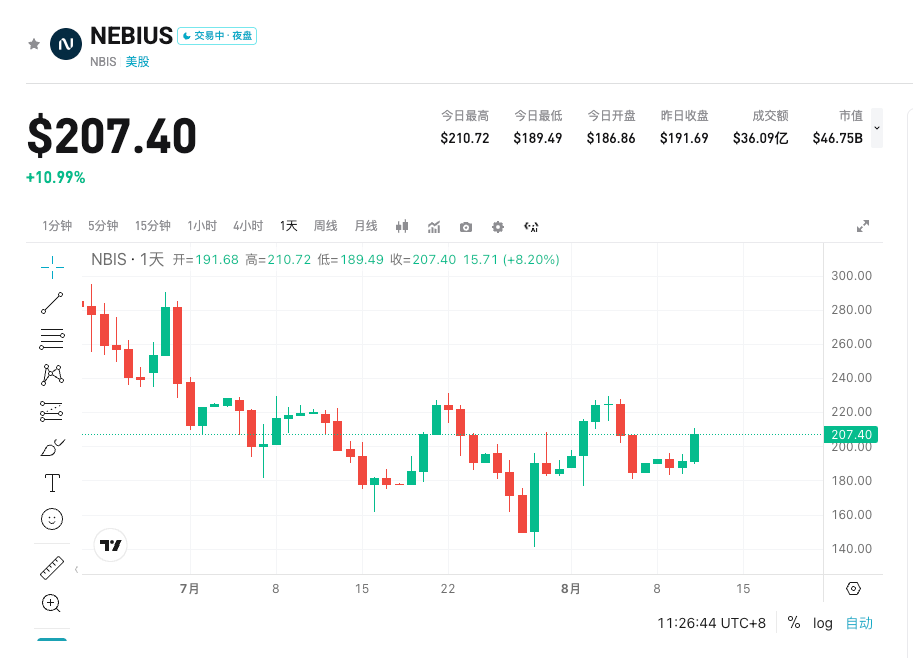Click the 美股 market link
913x658 pixels.
coord(137,62)
